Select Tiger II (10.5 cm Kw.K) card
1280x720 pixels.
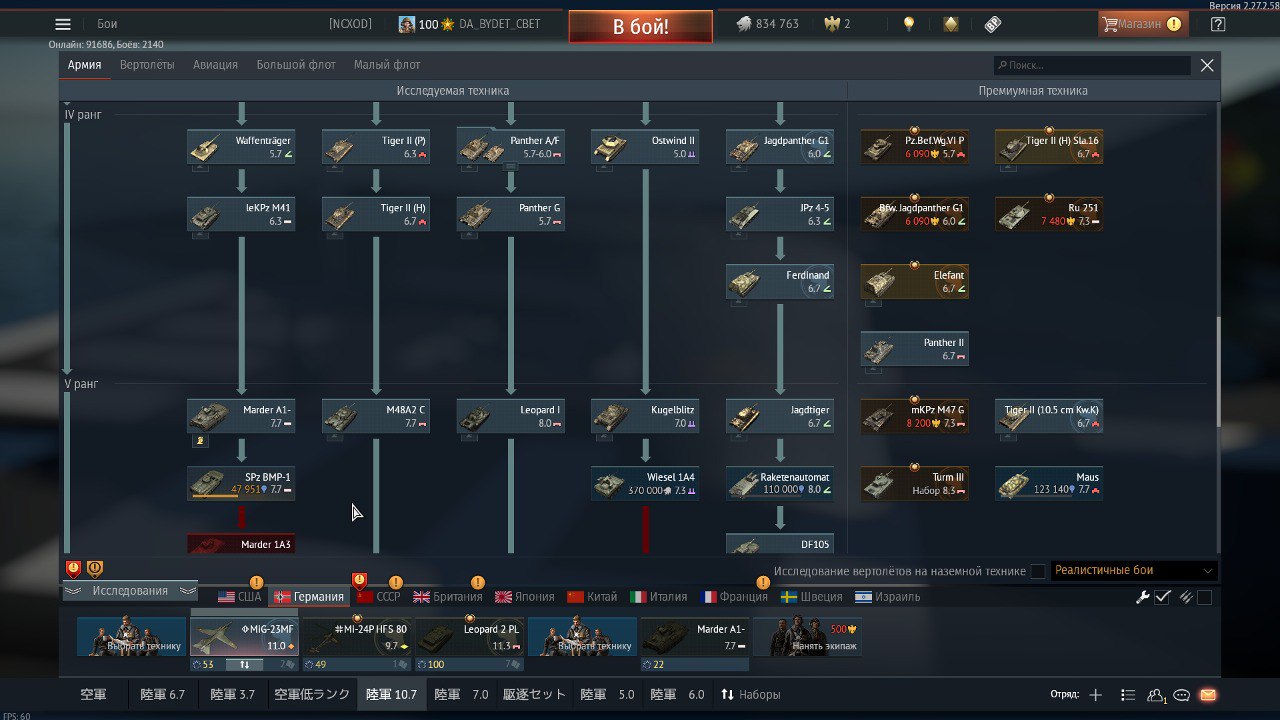coord(1049,416)
